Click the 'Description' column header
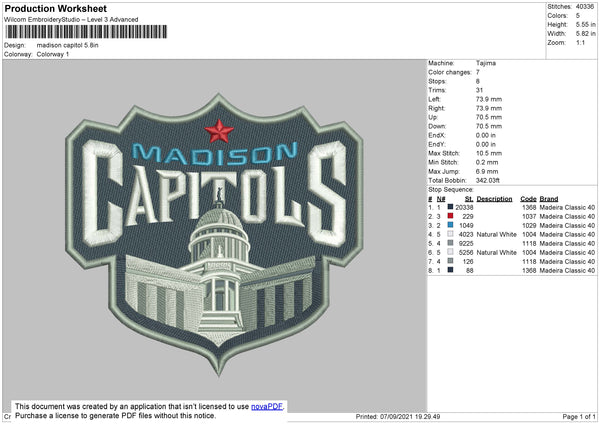The height and width of the screenshot is (424, 600). pos(494,199)
